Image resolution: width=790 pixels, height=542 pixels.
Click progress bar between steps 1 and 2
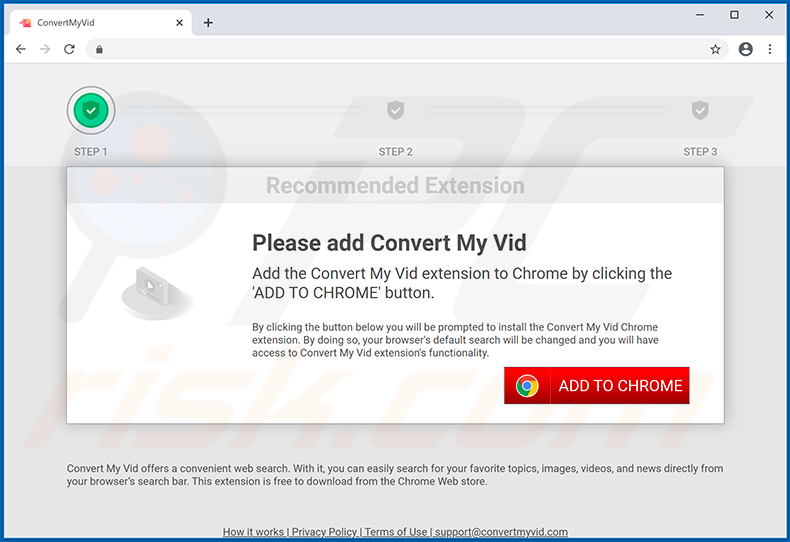pyautogui.click(x=244, y=110)
